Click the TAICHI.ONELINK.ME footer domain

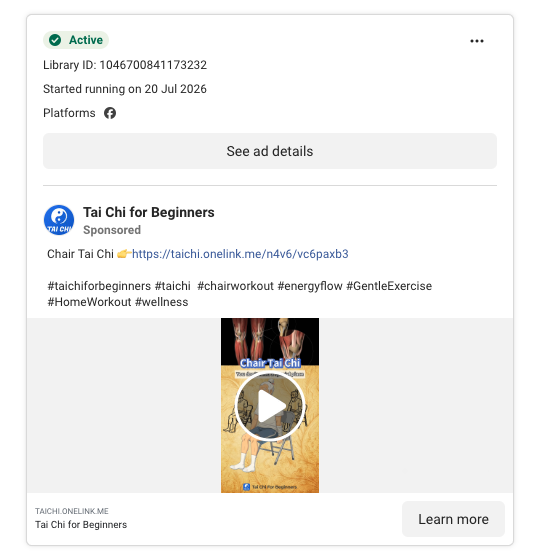[72, 511]
